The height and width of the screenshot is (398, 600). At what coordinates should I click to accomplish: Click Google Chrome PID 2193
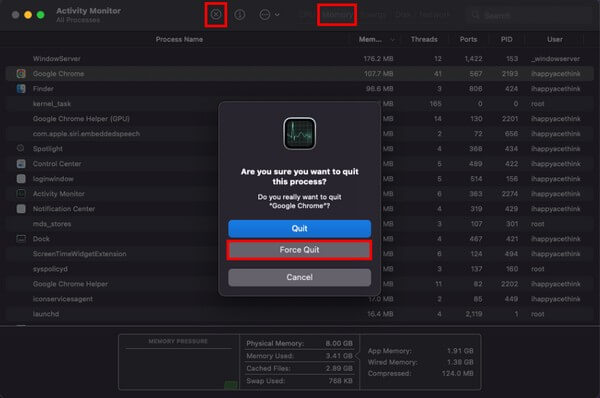coord(510,74)
